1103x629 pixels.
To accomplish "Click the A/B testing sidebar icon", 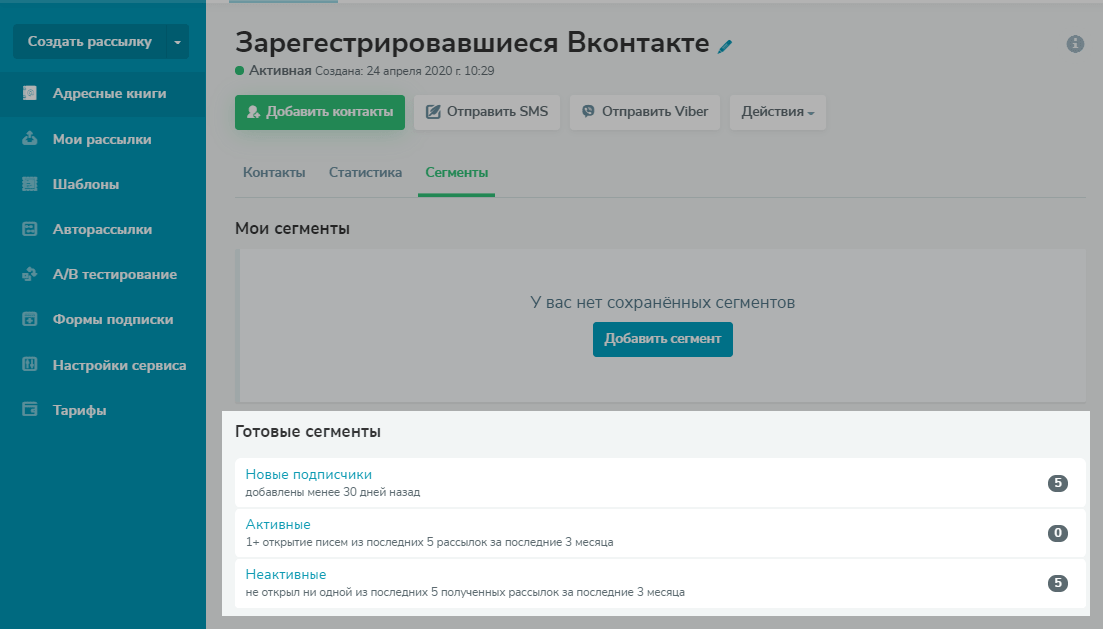I will tap(30, 274).
